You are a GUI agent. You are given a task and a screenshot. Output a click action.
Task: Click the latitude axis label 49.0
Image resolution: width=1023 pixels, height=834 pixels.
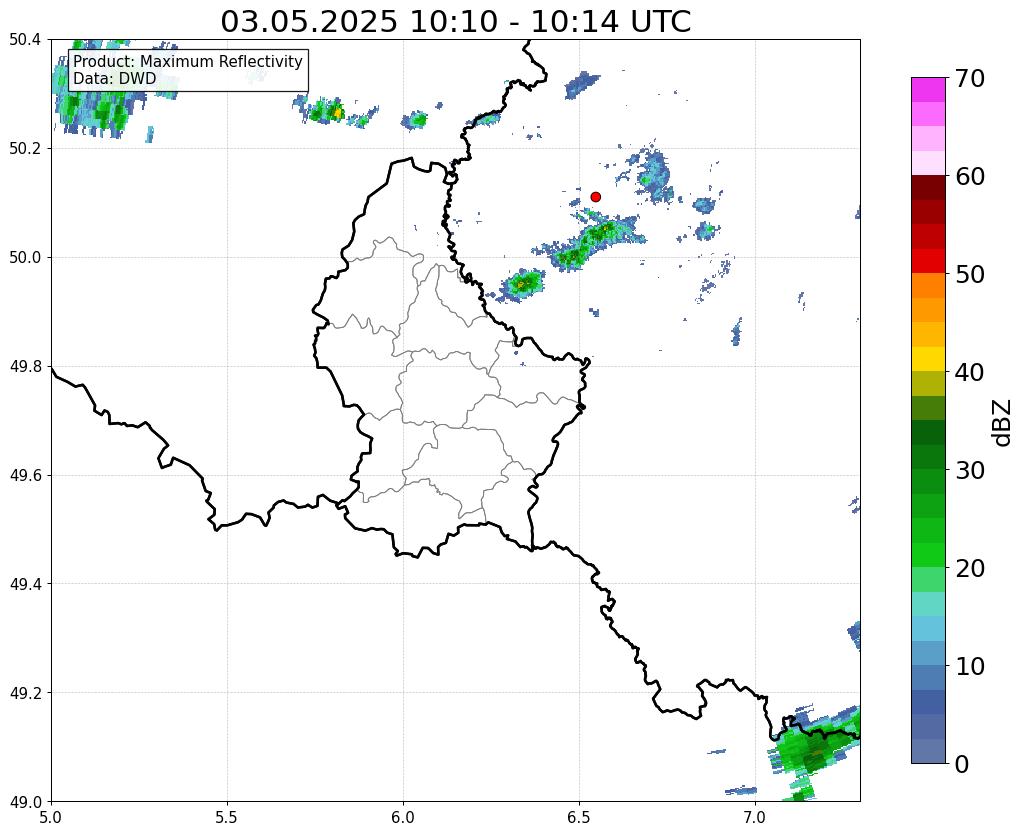click(x=25, y=802)
